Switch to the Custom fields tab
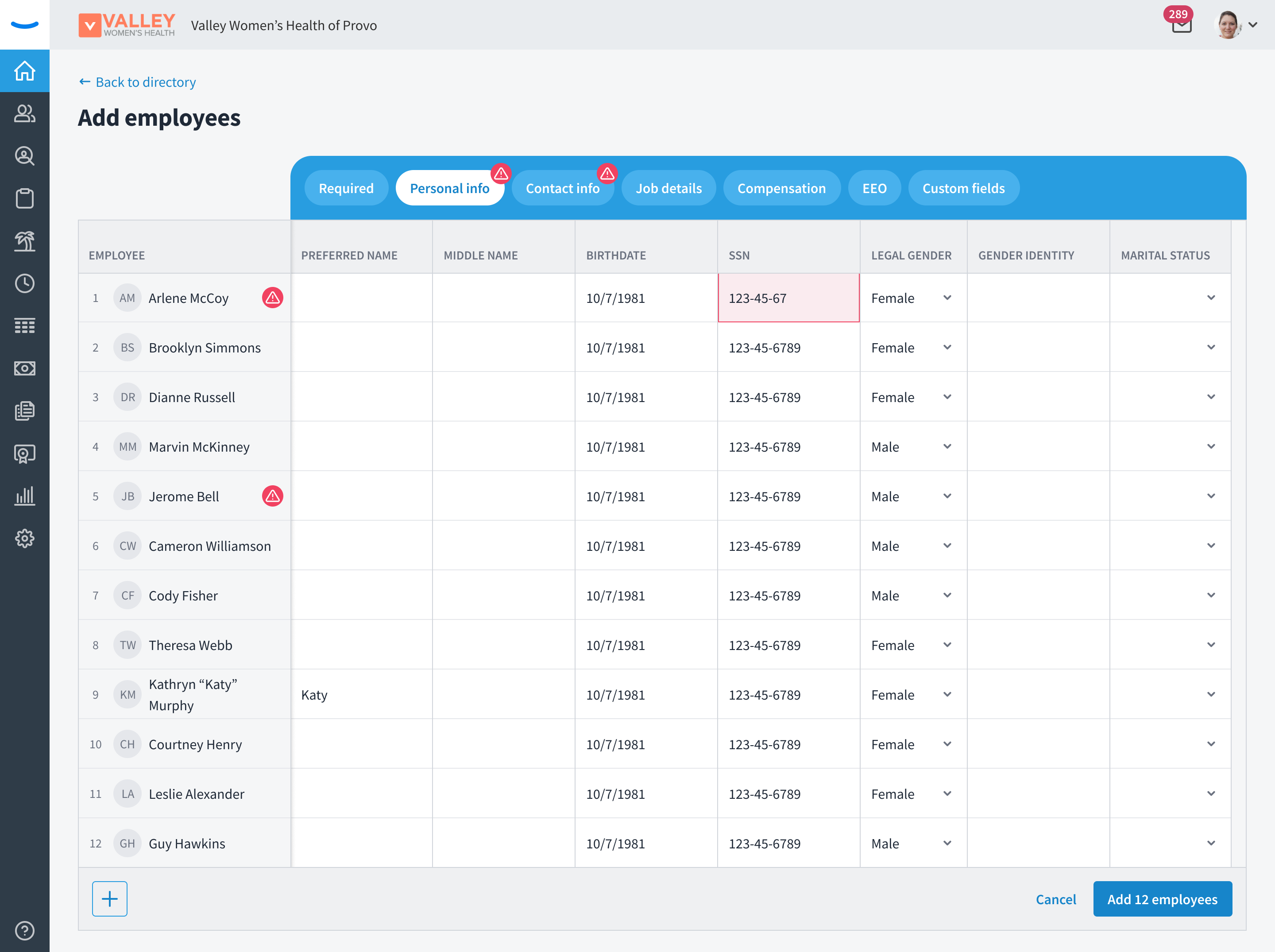 pyautogui.click(x=964, y=188)
